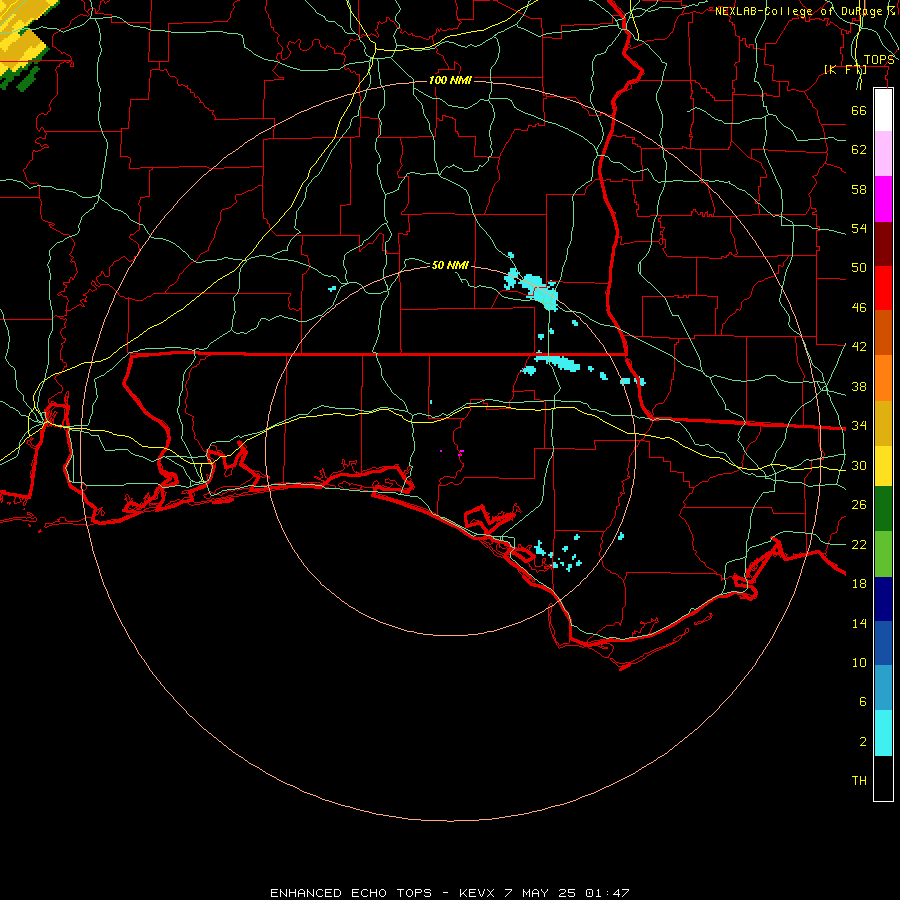Click the '100 NMI' range ring label
Screen dimensions: 900x900
click(x=450, y=80)
